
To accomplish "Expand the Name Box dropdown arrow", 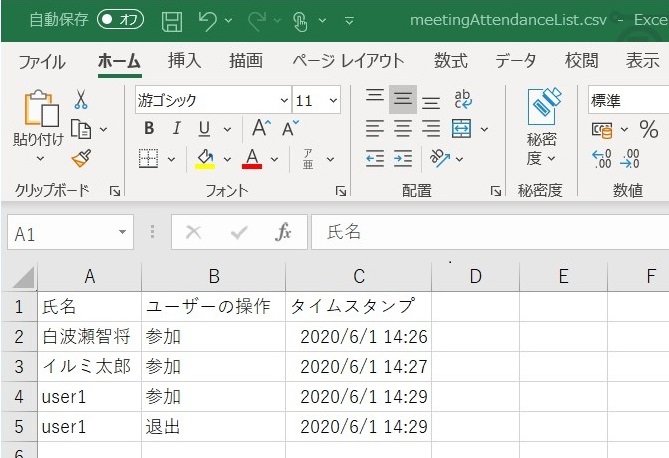I will pos(123,232).
